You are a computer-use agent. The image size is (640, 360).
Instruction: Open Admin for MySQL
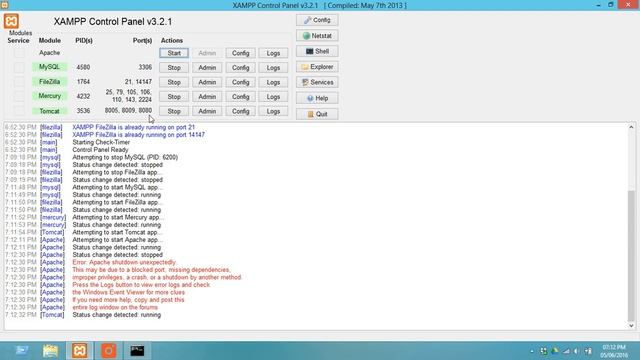point(207,68)
